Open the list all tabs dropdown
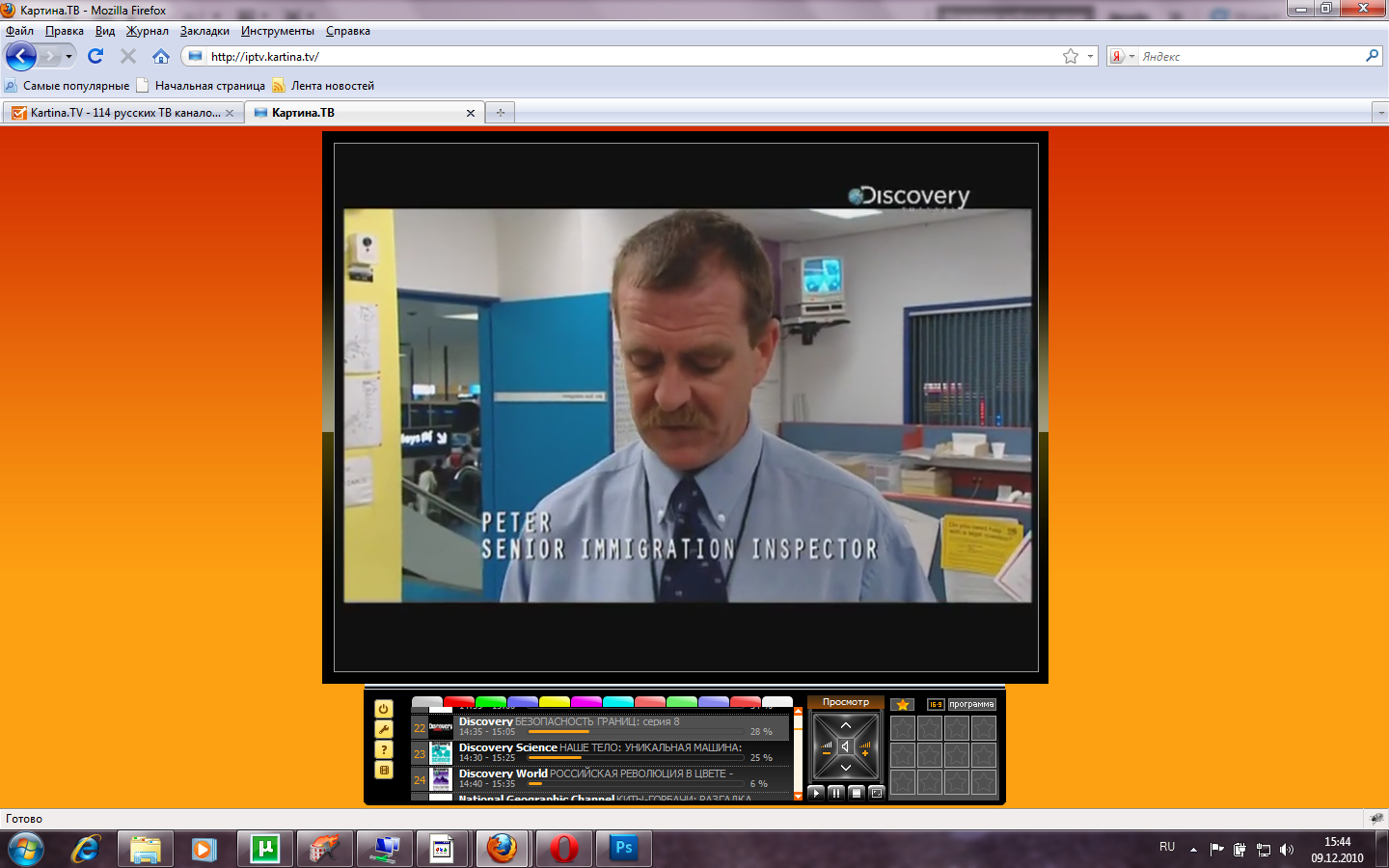 click(1379, 113)
